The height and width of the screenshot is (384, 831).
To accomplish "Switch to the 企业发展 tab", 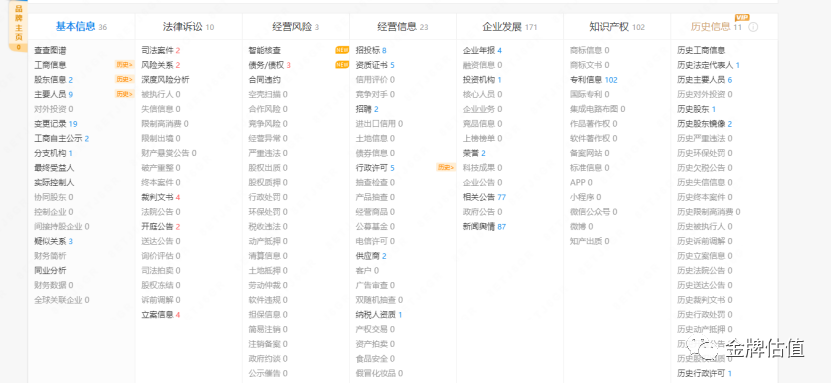I will pyautogui.click(x=510, y=26).
